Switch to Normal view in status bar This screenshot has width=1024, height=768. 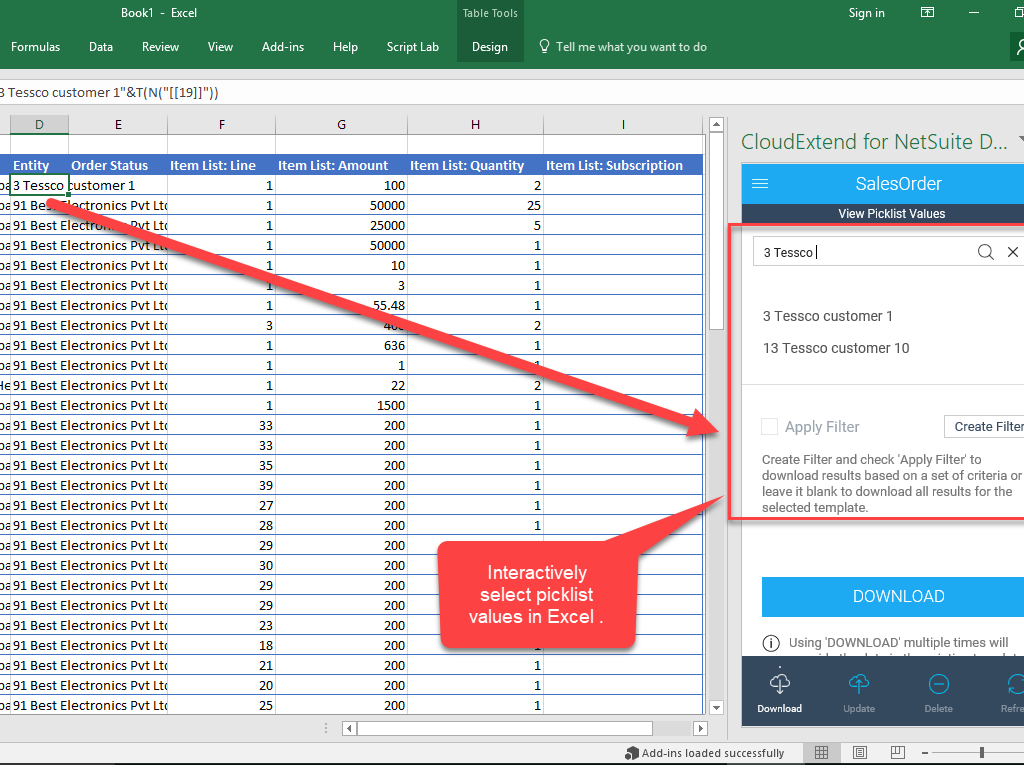(822, 753)
